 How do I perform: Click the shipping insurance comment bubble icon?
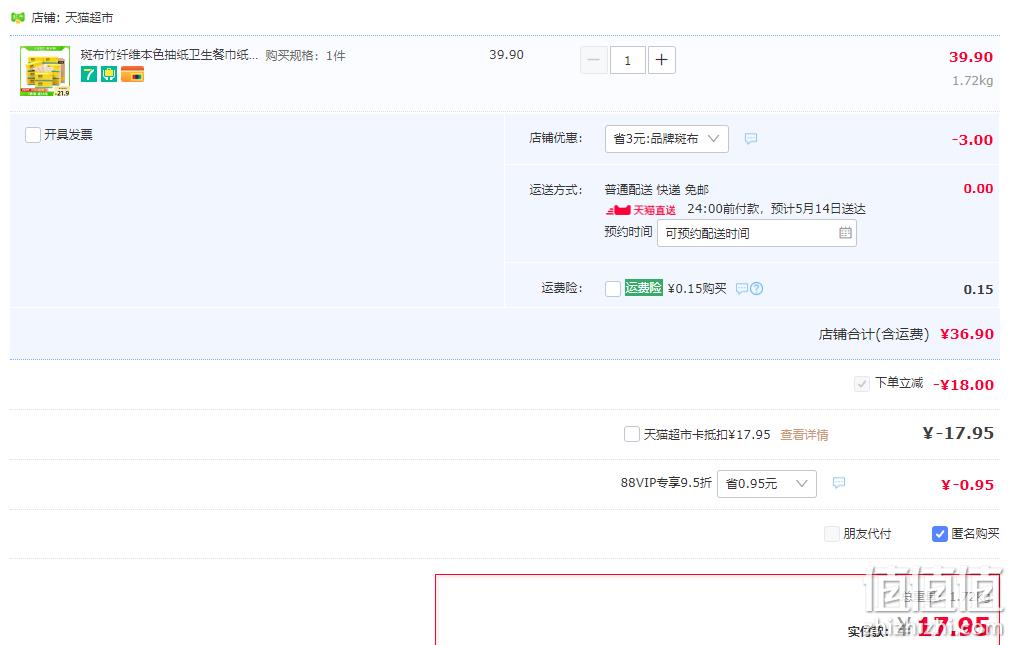[742, 288]
